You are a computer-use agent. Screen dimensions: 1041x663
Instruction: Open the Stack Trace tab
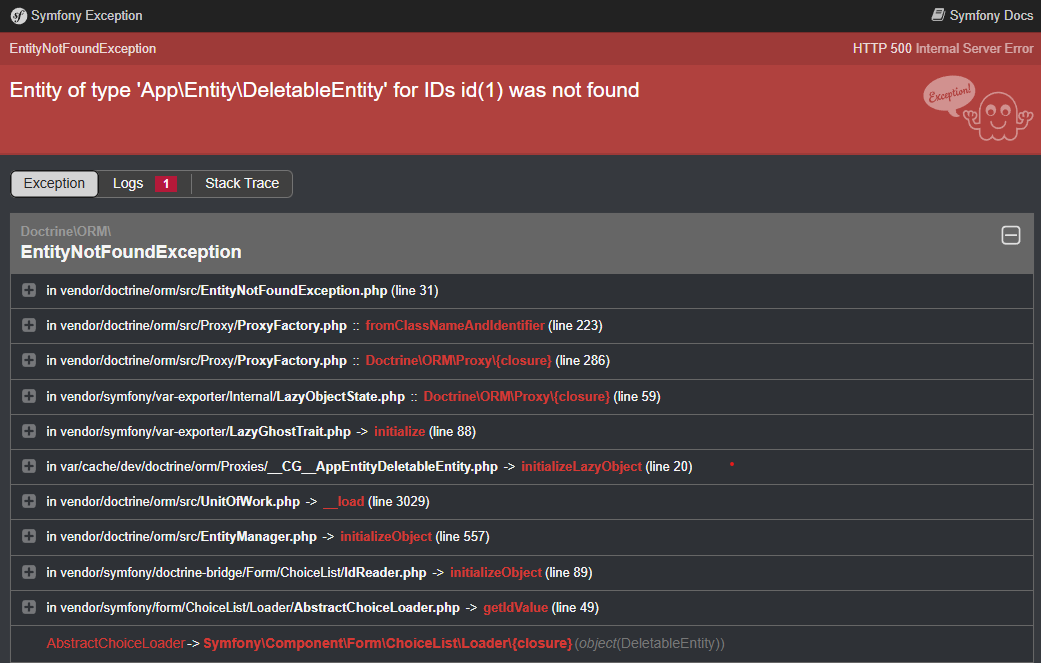(x=242, y=184)
